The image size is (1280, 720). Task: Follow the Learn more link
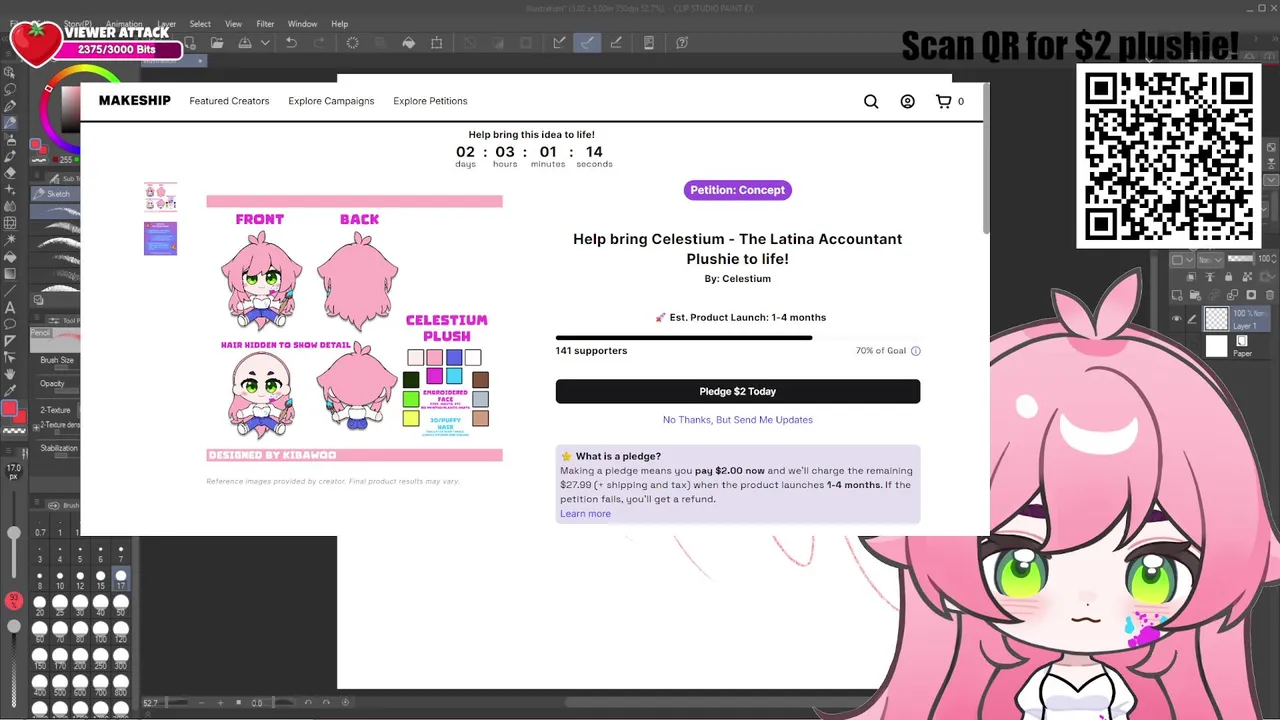pos(585,514)
